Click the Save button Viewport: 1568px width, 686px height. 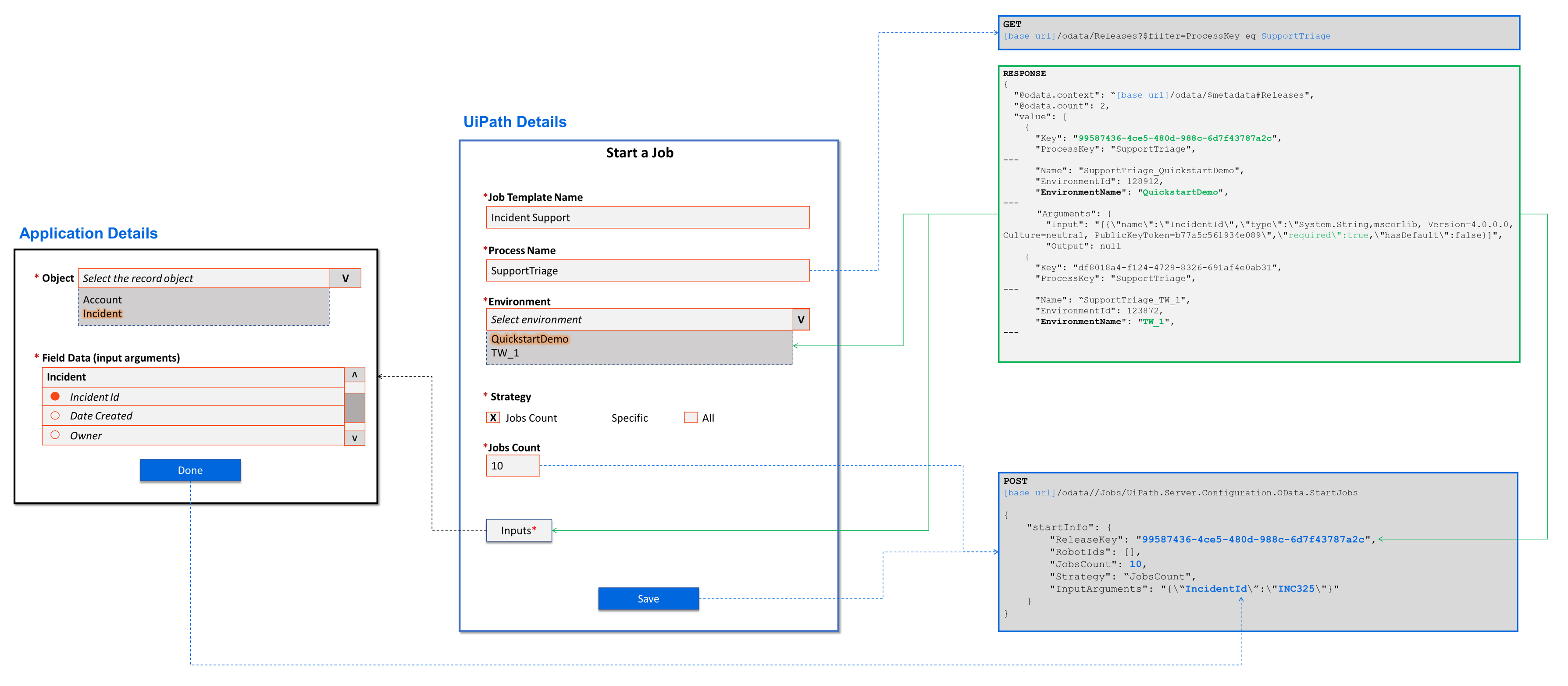point(648,598)
